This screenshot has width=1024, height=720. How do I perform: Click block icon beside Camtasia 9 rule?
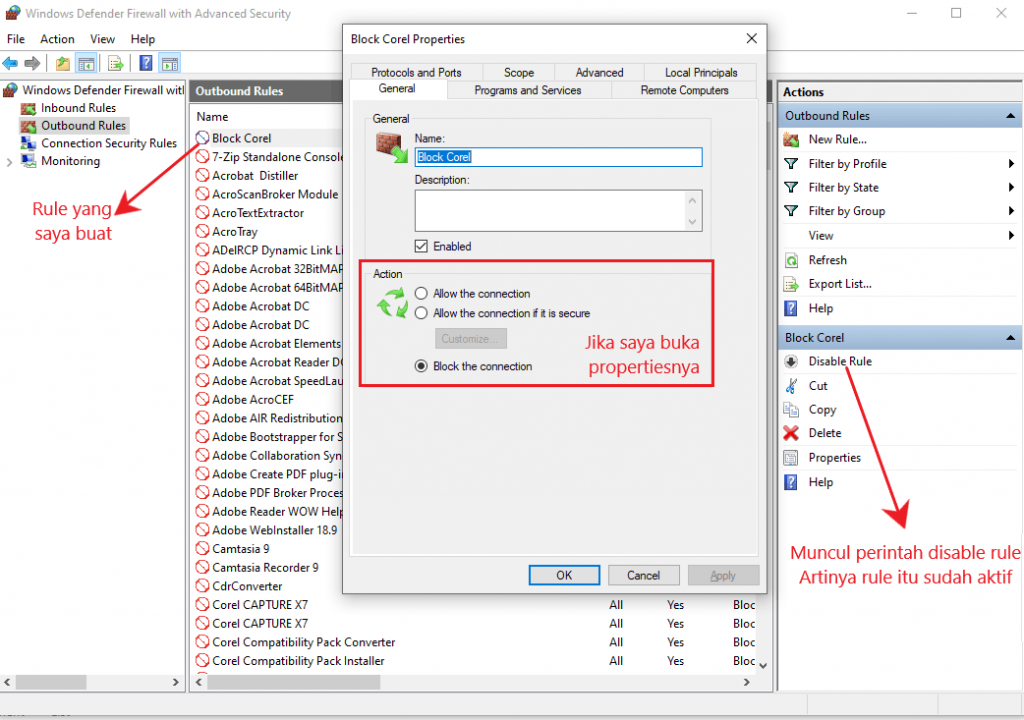(202, 549)
